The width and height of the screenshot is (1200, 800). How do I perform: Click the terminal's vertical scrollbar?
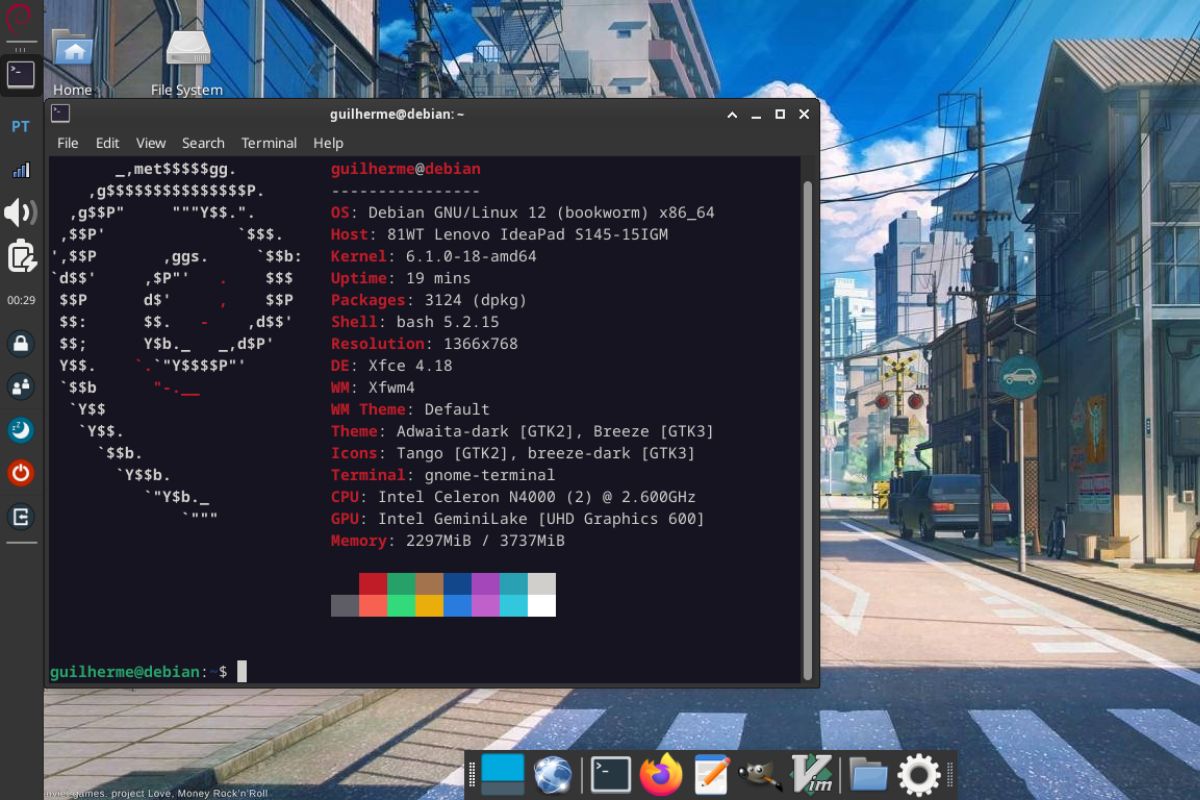[x=808, y=430]
